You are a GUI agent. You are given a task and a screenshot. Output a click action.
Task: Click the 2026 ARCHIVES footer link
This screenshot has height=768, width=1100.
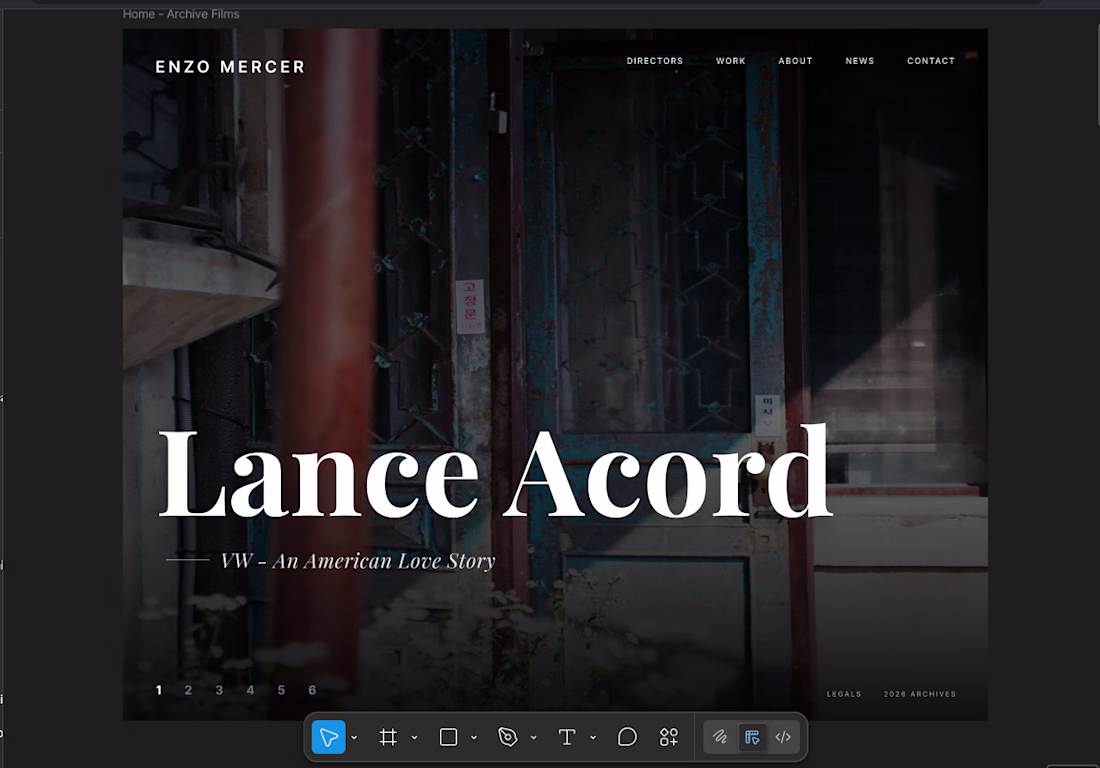[920, 694]
